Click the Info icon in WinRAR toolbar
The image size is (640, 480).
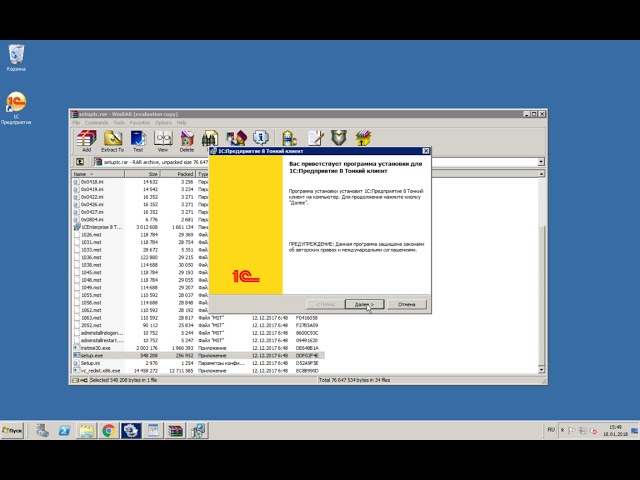click(260, 138)
